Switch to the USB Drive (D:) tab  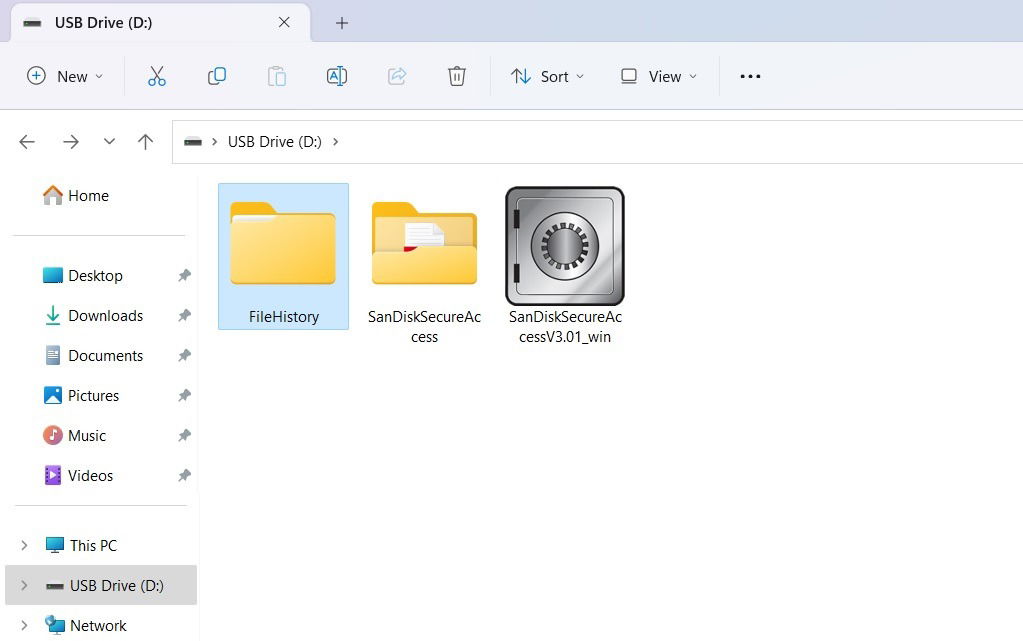pyautogui.click(x=140, y=22)
